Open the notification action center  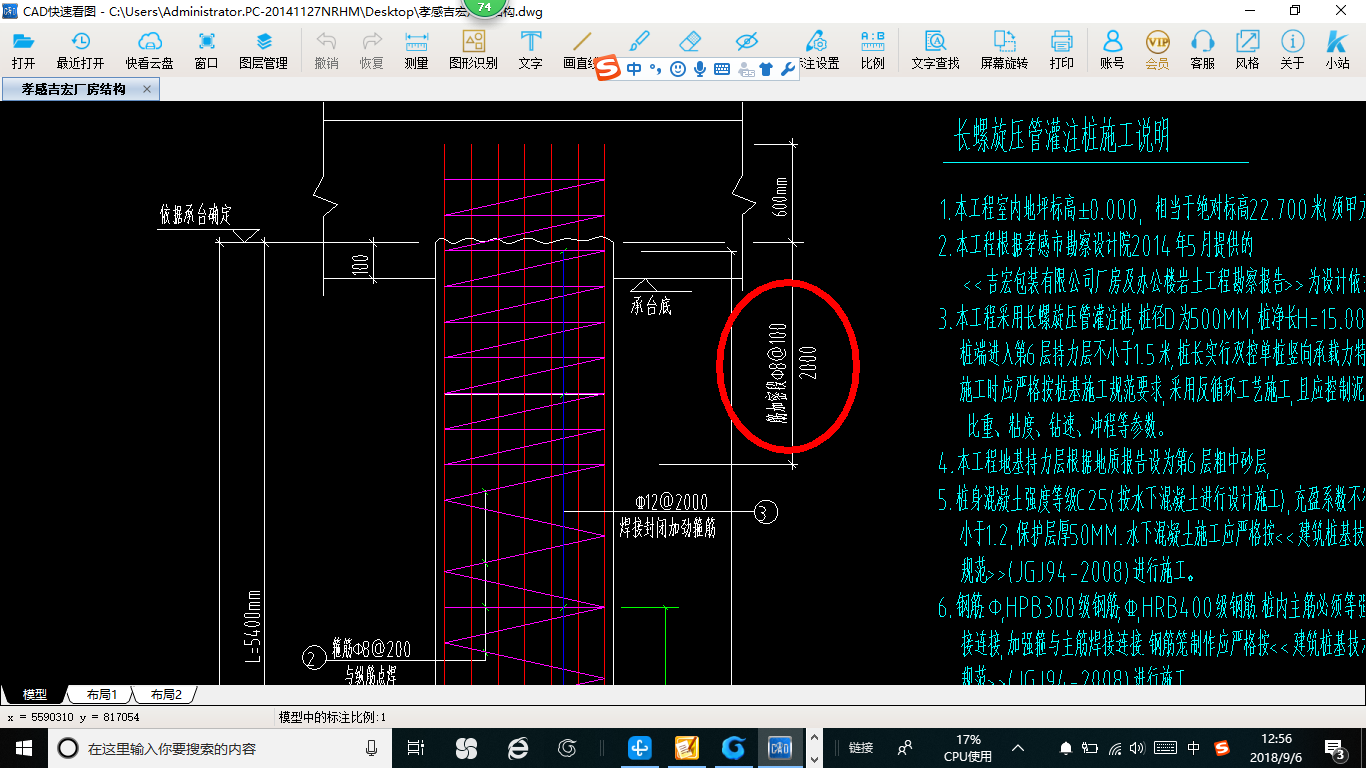point(1336,748)
